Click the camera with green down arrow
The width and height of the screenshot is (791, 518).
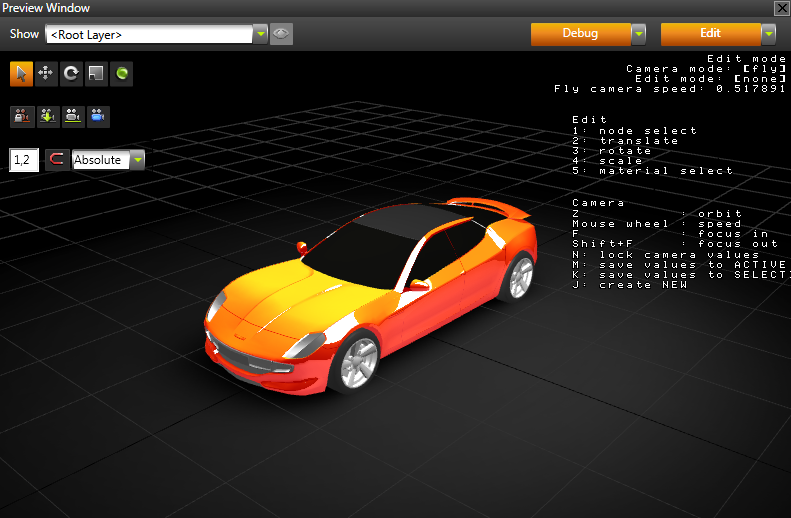(x=46, y=116)
